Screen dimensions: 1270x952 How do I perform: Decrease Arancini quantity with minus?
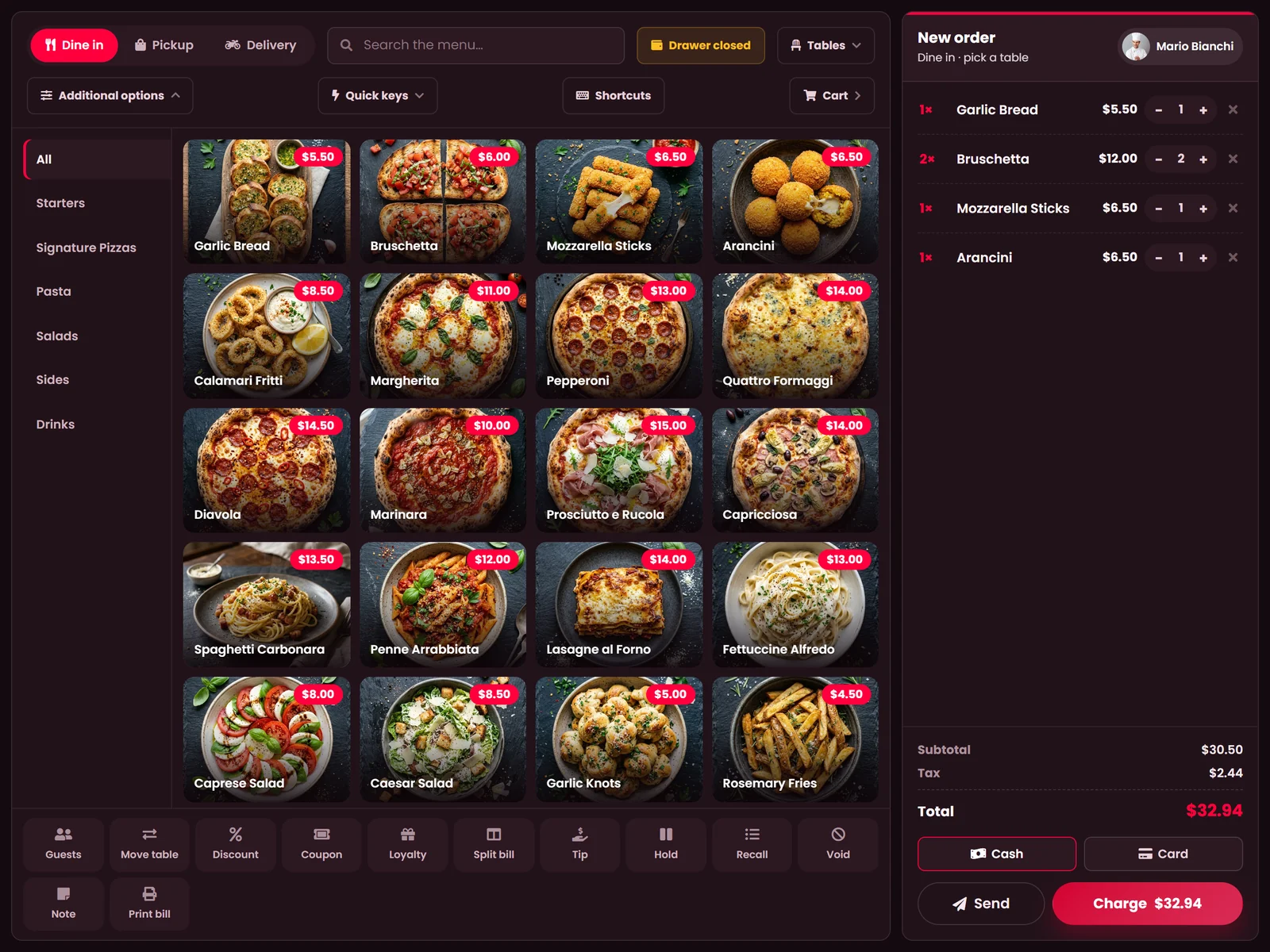click(1159, 257)
